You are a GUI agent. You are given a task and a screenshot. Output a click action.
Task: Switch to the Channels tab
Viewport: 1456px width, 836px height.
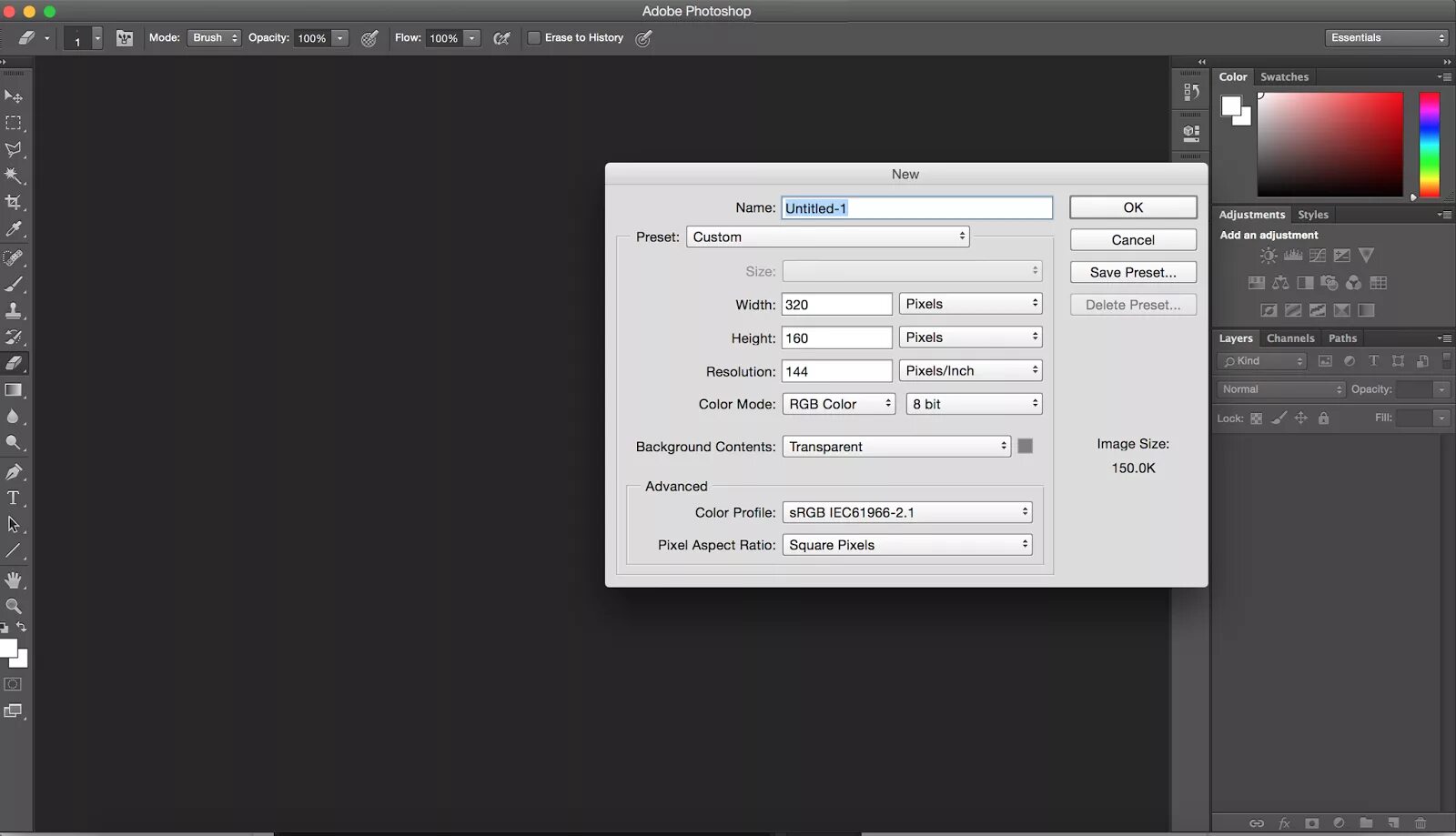click(x=1290, y=338)
